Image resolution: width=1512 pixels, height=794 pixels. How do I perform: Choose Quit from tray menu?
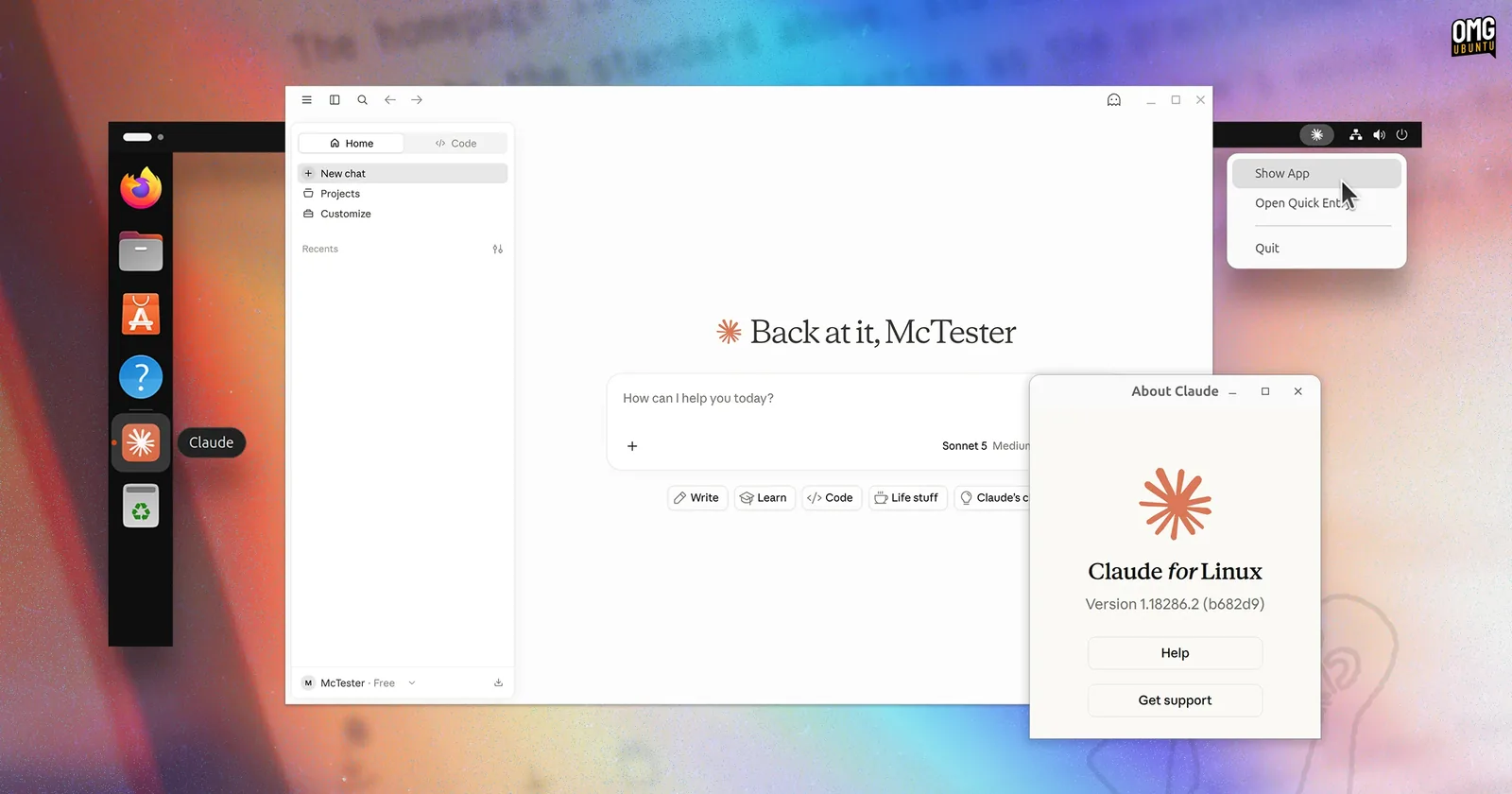[1316, 249]
